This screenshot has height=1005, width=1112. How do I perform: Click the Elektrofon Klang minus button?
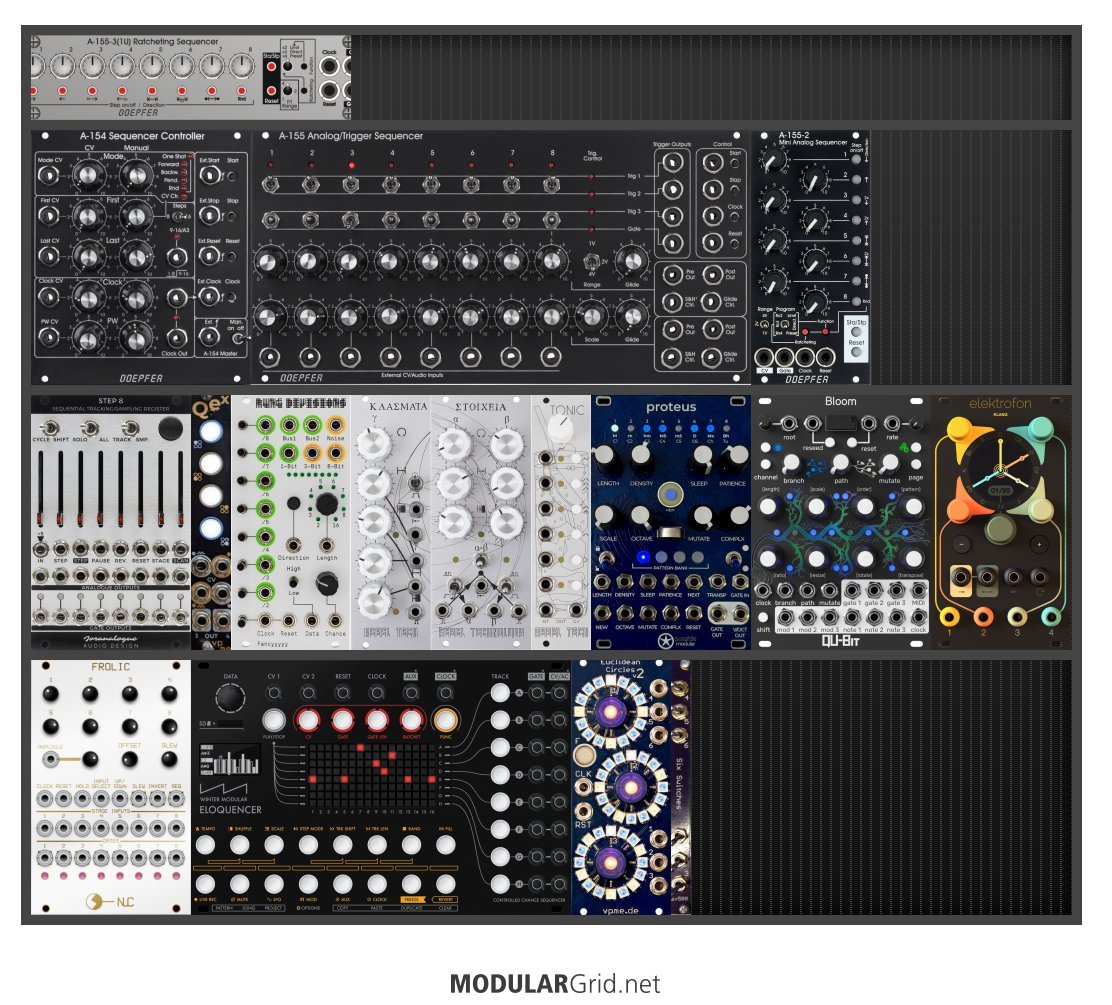[x=961, y=544]
